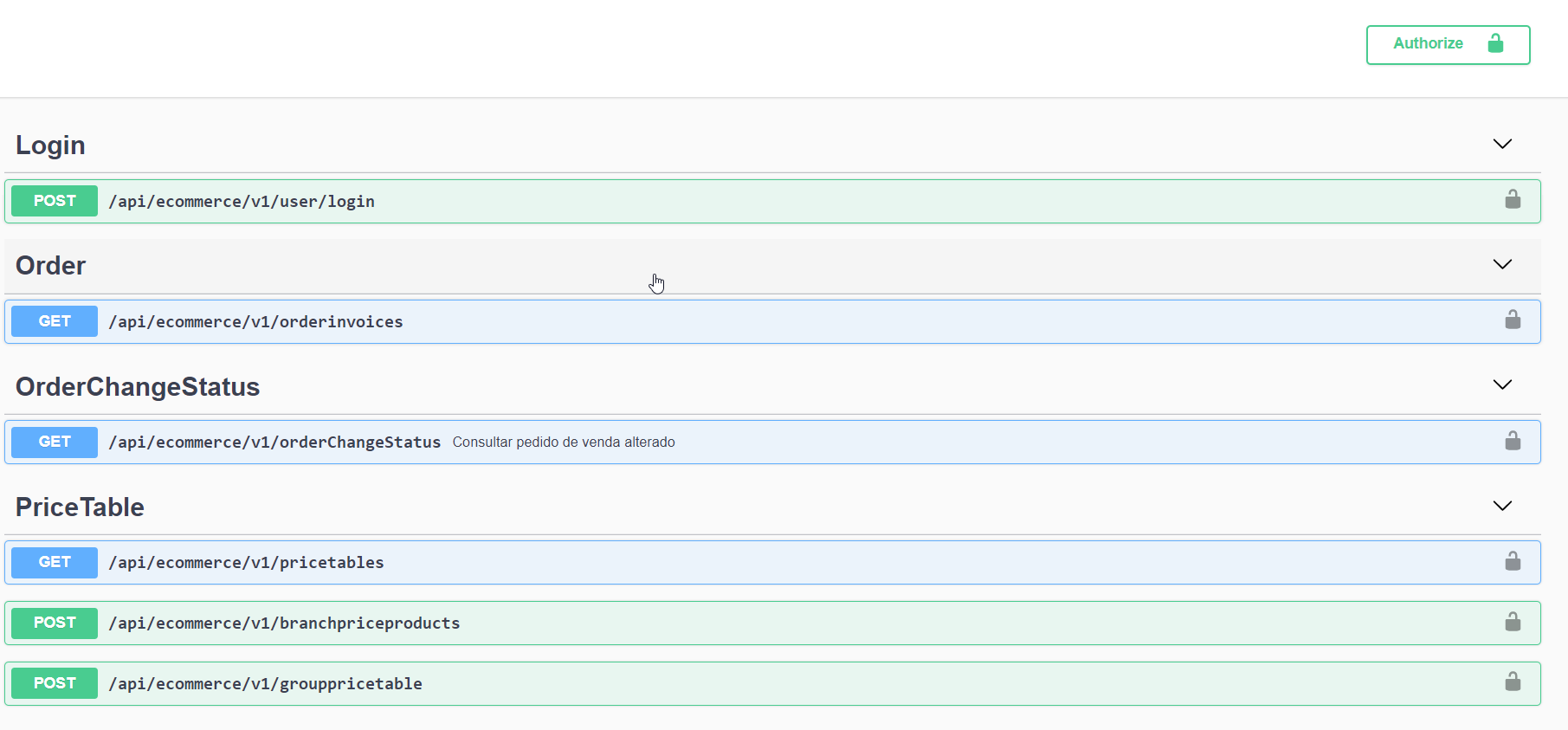The height and width of the screenshot is (730, 1568).
Task: Collapse the PriceTable section chevron
Action: coord(1502,506)
